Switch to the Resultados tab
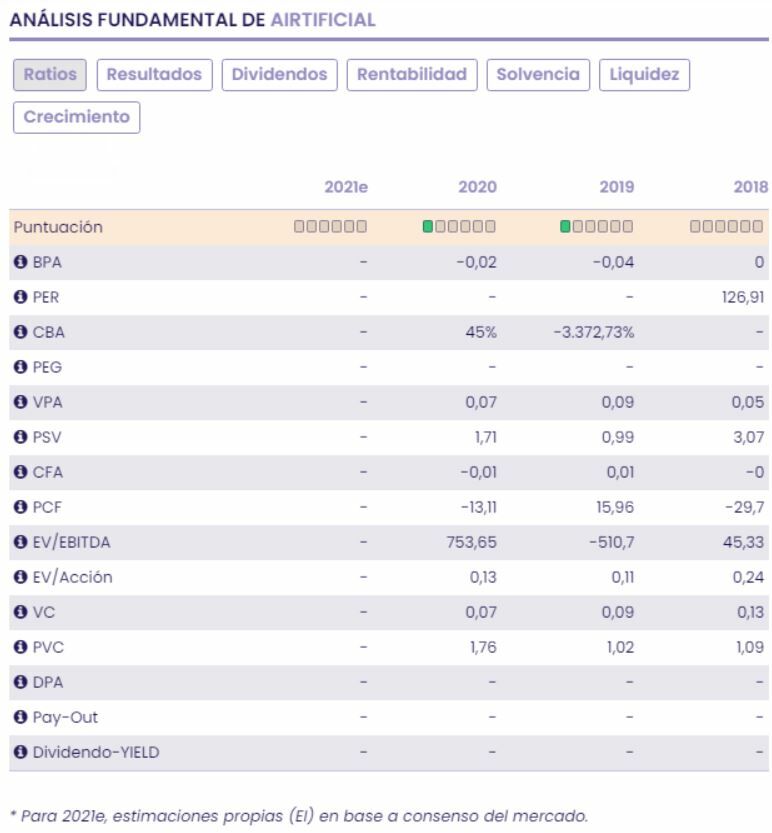The height and width of the screenshot is (833, 772). (x=154, y=75)
